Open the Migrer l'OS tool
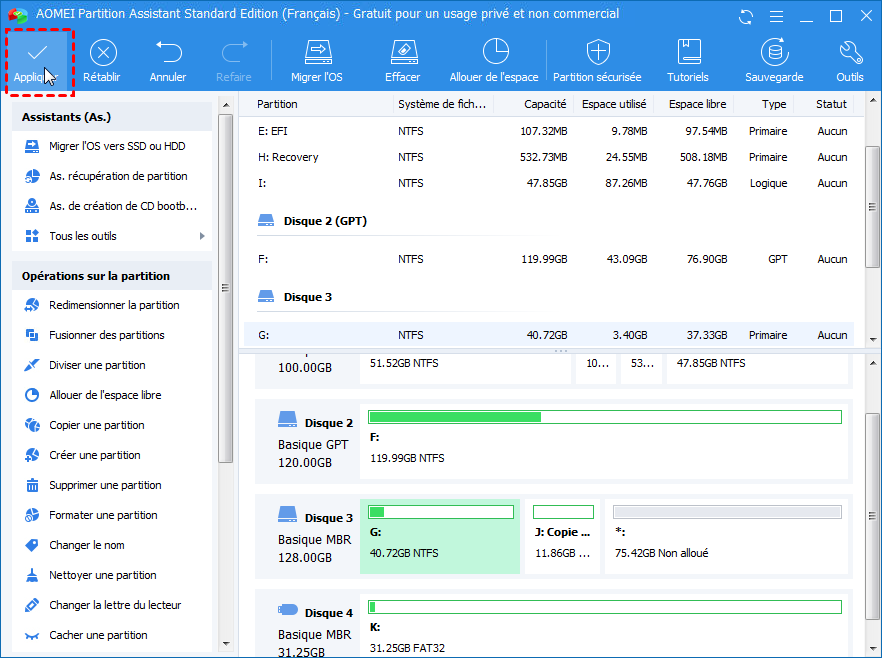The height and width of the screenshot is (658, 882). pos(317,53)
